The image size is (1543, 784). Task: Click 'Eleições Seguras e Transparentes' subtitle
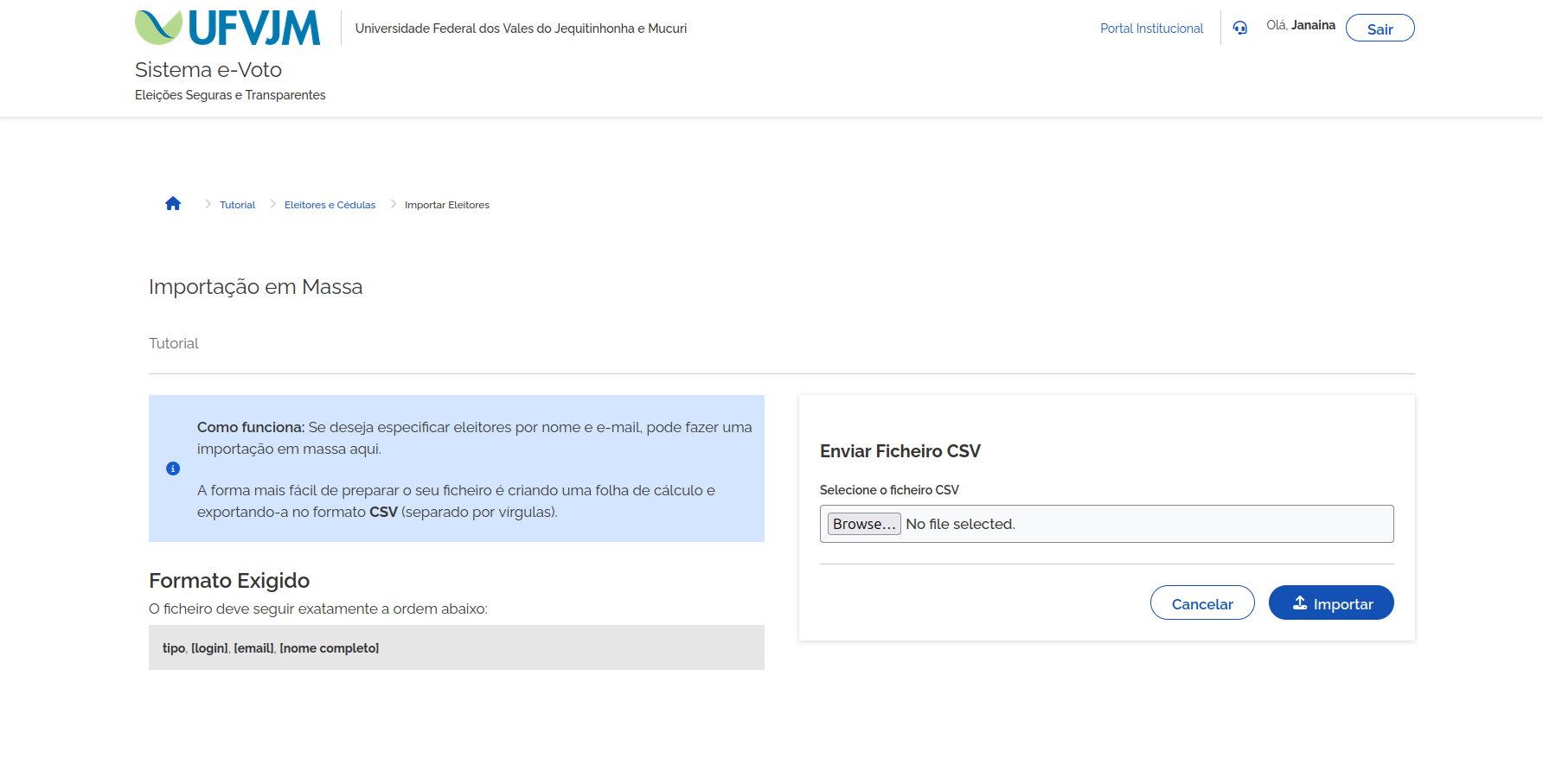pyautogui.click(x=230, y=95)
